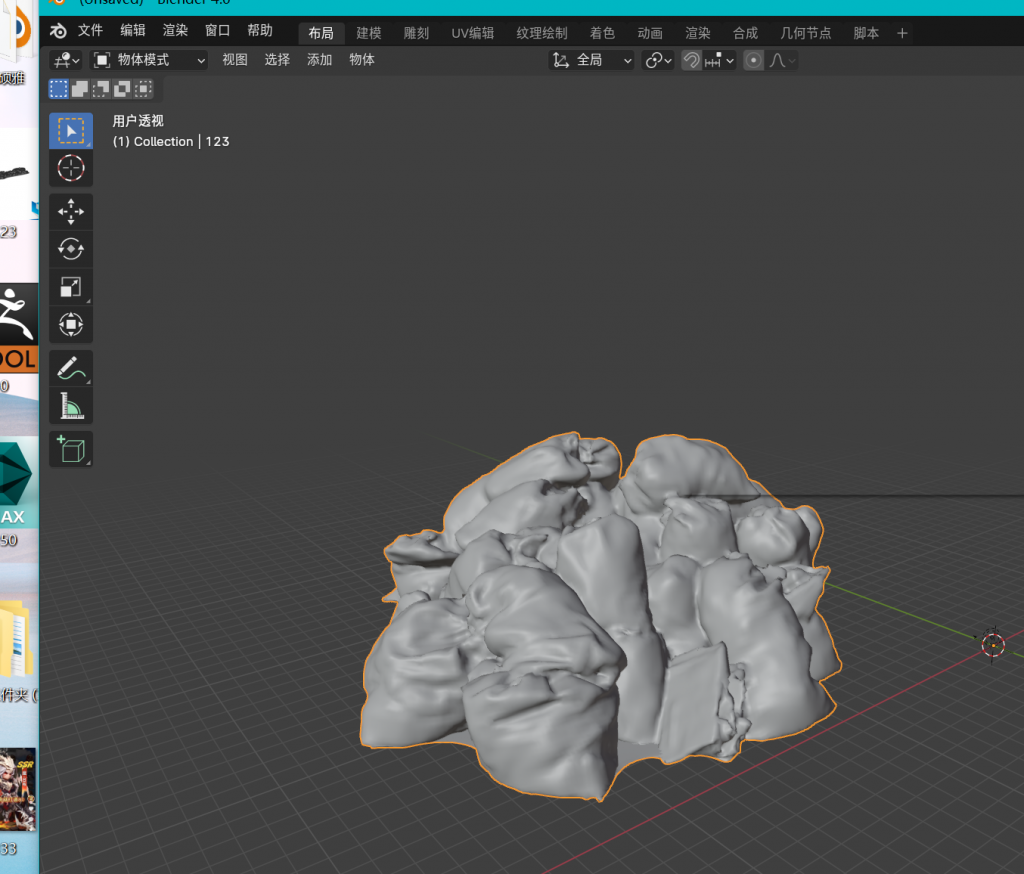Open the 视图 viewport menu

235,60
